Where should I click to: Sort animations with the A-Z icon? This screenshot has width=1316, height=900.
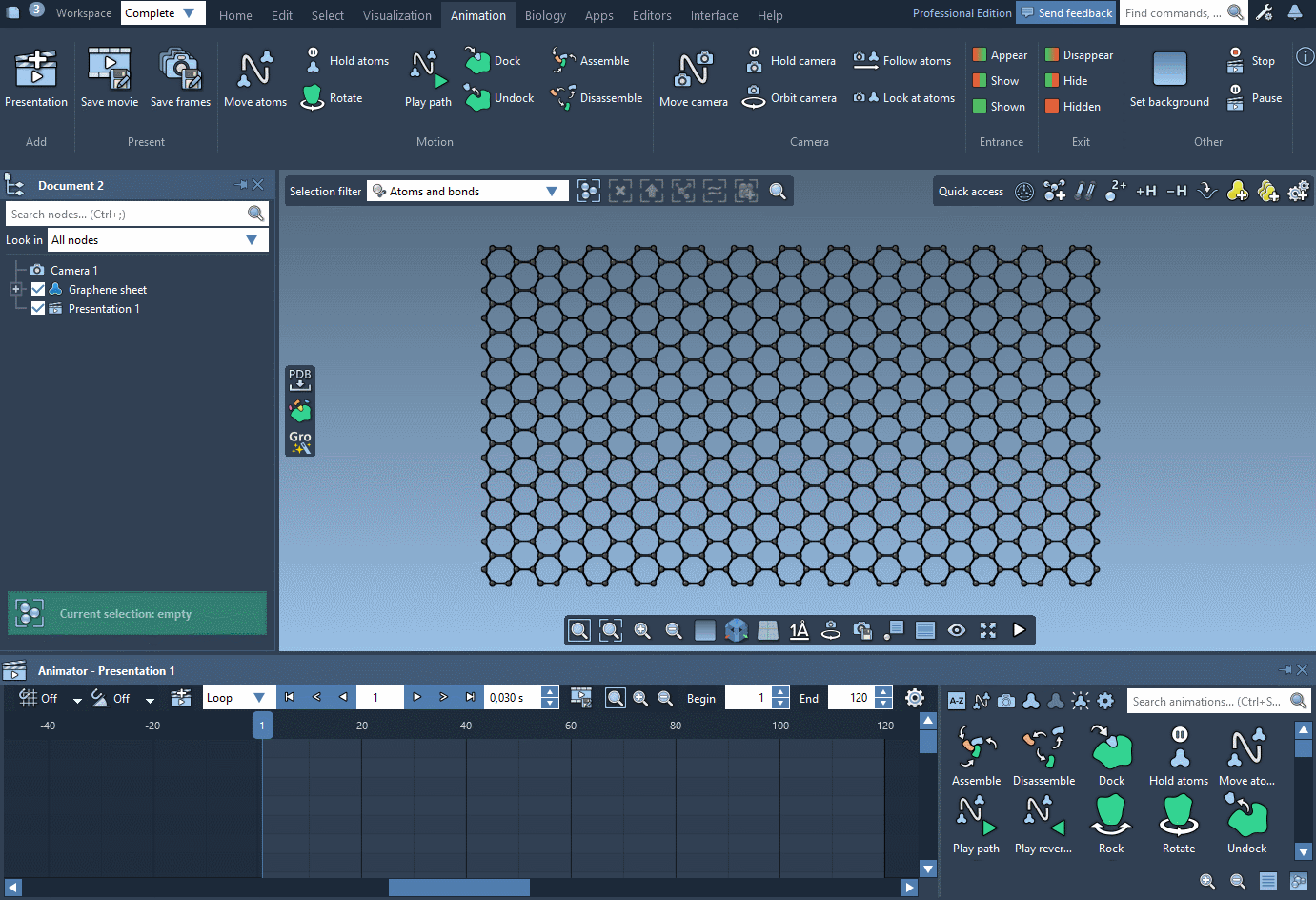click(x=956, y=700)
